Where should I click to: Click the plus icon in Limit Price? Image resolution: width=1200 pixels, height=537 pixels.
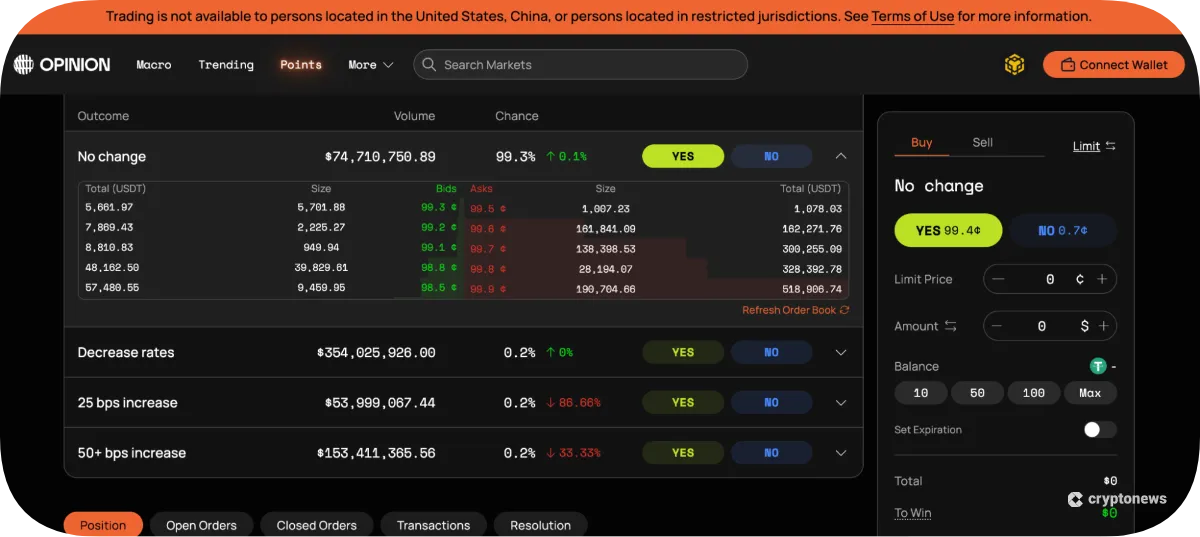point(1102,279)
